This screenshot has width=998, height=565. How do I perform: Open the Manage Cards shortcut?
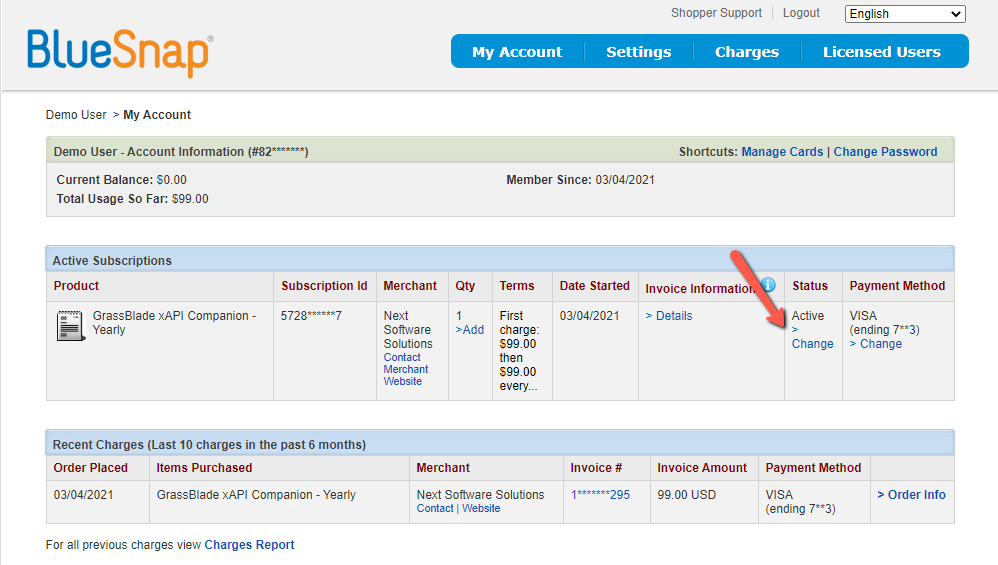point(782,151)
